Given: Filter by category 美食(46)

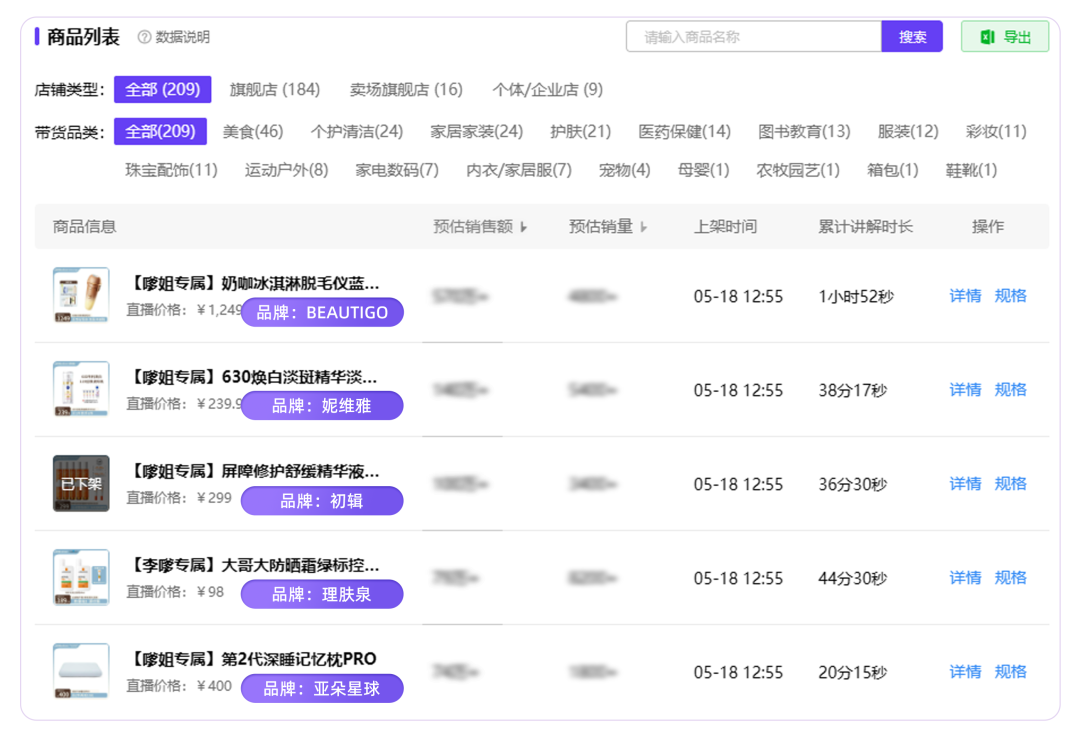Looking at the screenshot, I should click(253, 132).
